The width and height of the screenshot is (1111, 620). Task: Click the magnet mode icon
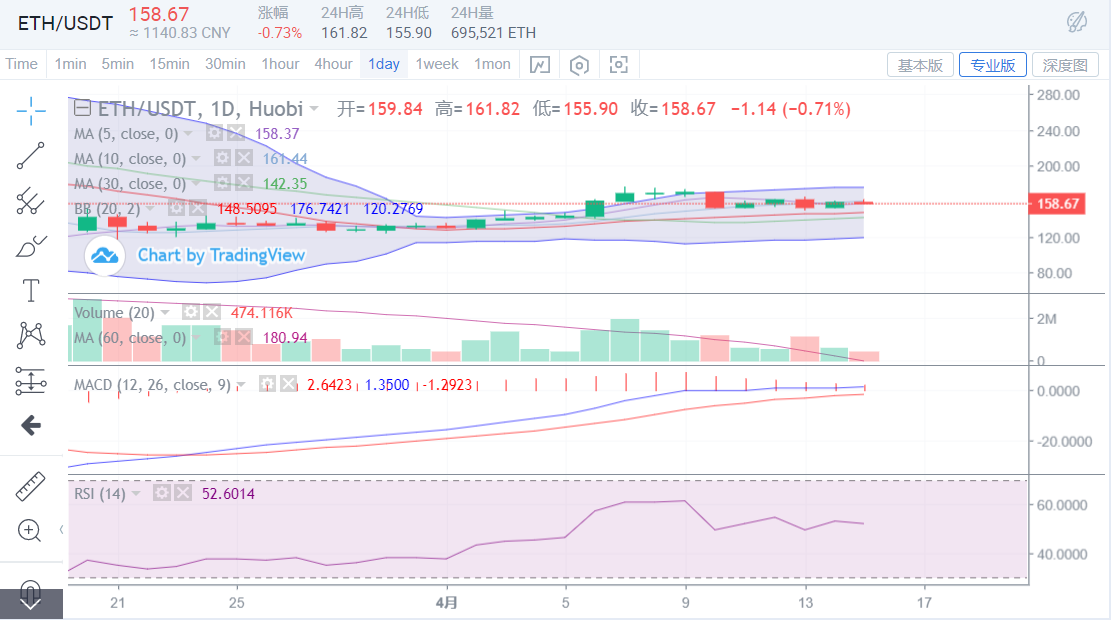click(x=30, y=594)
